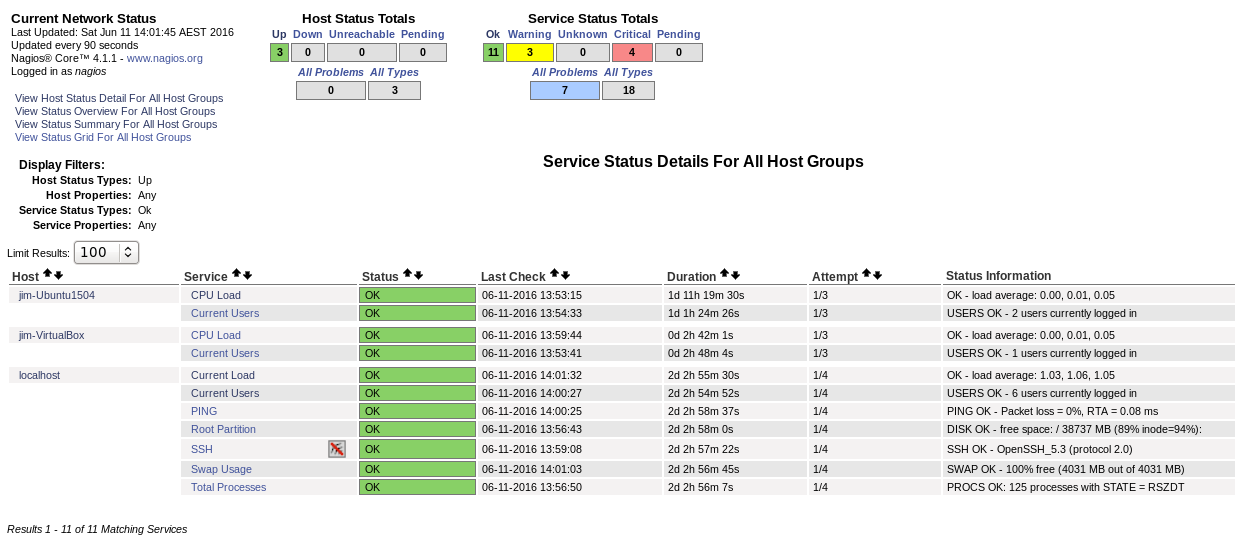Sort Last Check column ascending with up arrow

coord(554,274)
